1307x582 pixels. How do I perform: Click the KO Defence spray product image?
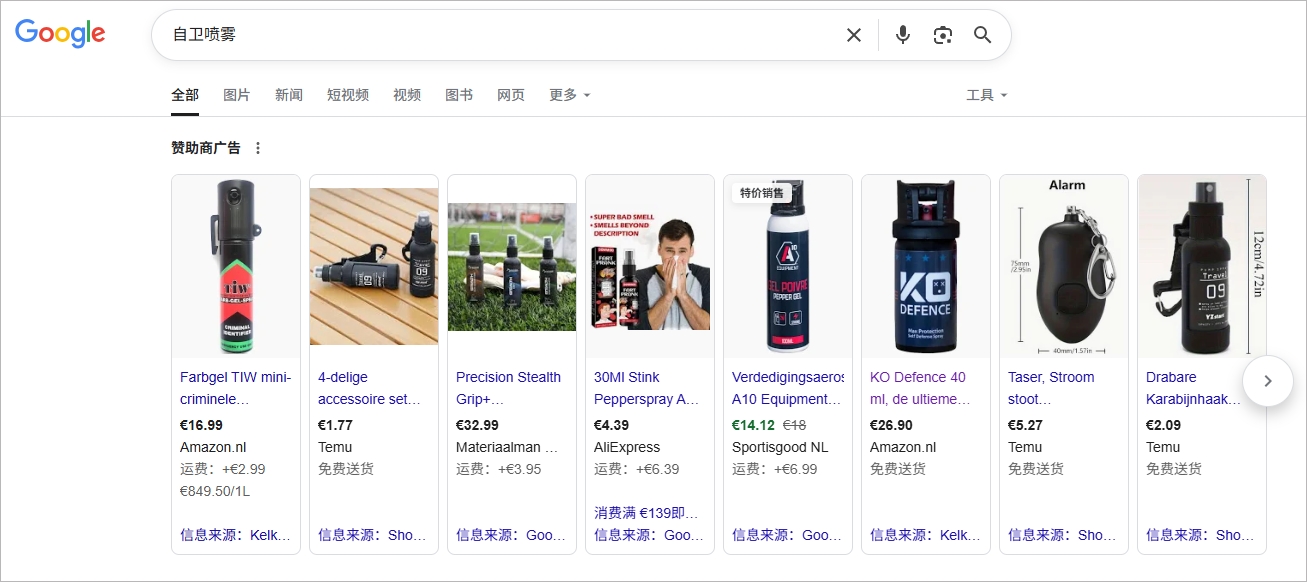(x=925, y=267)
